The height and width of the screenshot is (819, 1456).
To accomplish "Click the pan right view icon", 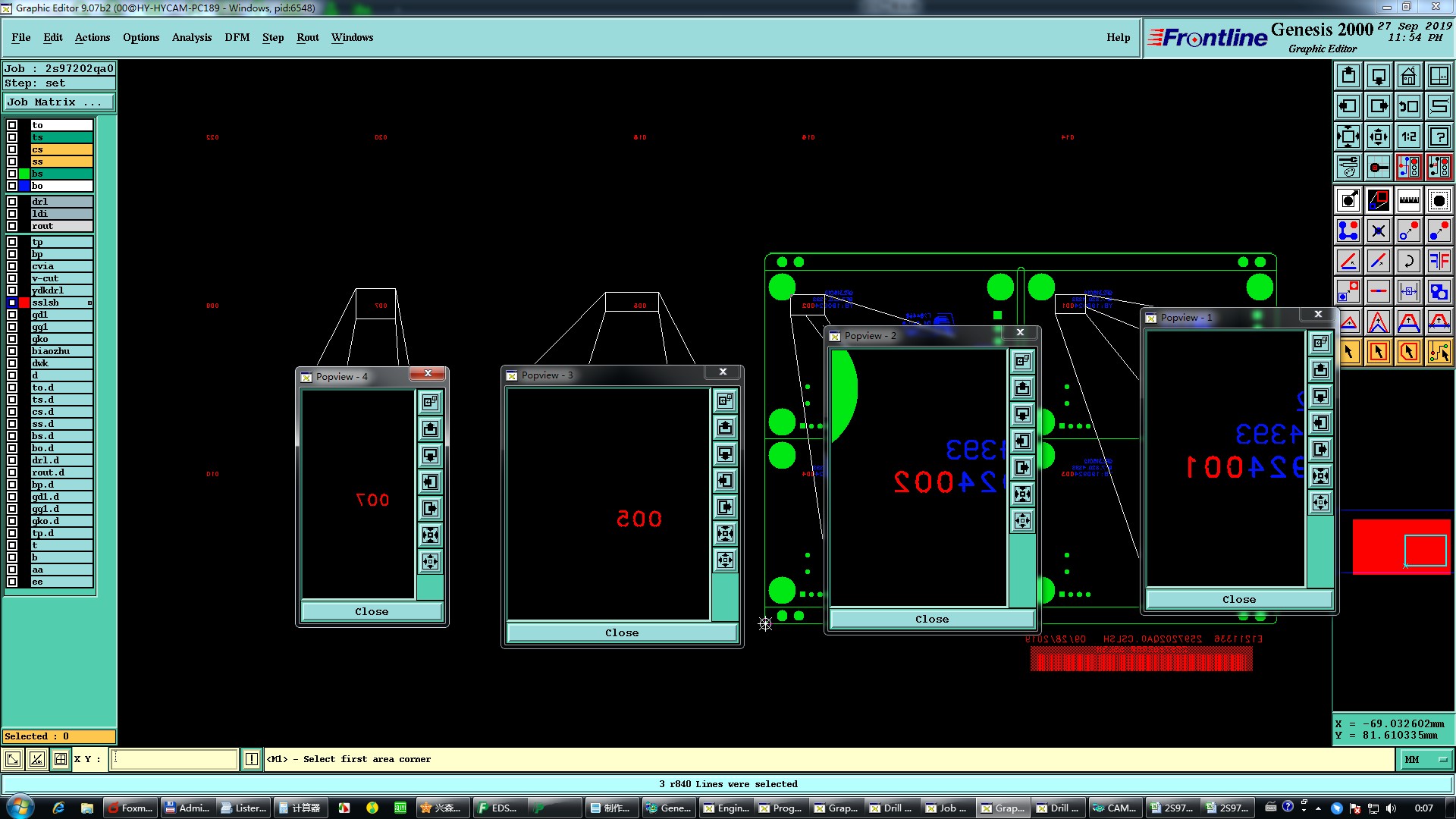I will point(1379,106).
